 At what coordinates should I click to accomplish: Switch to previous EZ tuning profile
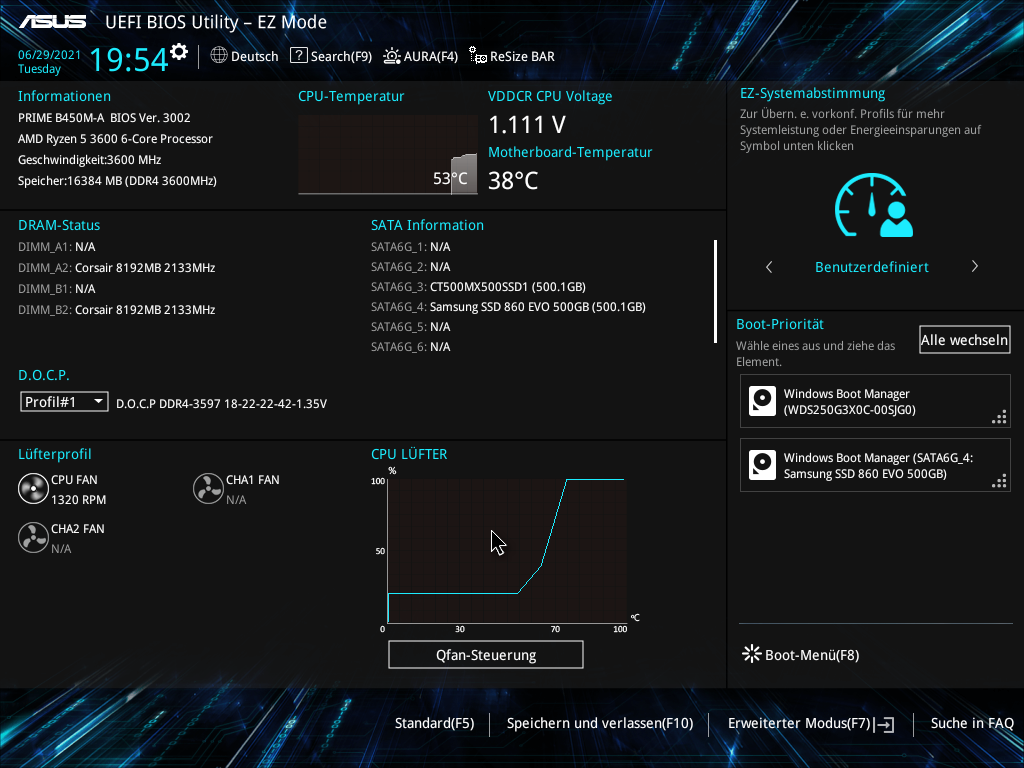769,266
